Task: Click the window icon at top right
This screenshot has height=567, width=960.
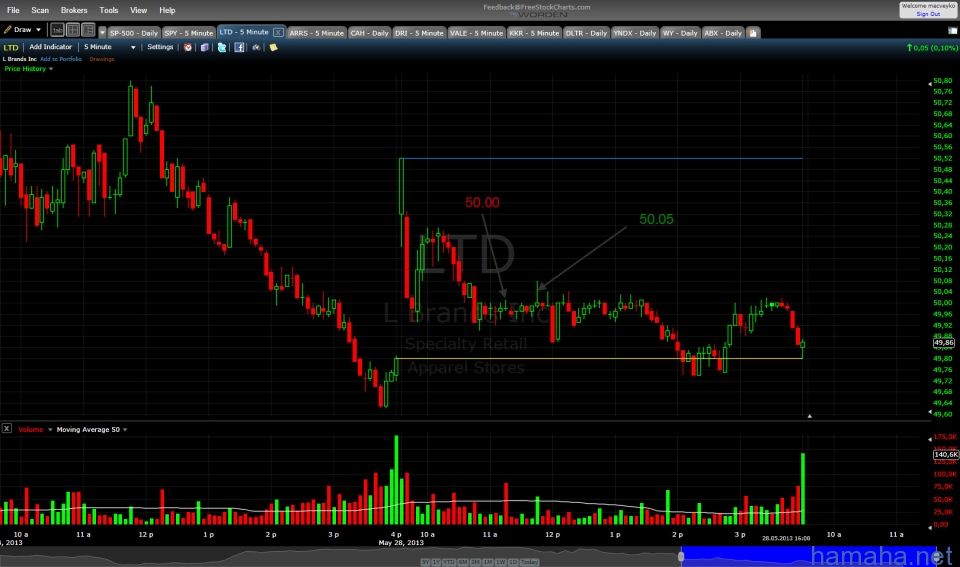Action: (953, 30)
